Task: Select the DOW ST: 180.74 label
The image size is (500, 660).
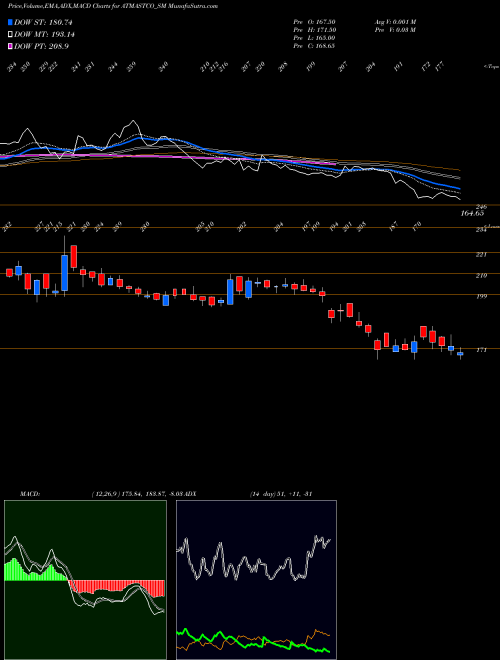Action: coord(43,22)
